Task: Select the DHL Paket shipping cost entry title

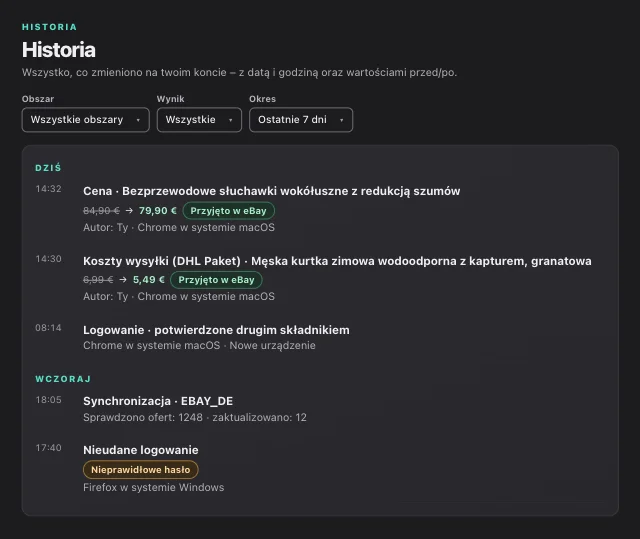Action: pyautogui.click(x=337, y=261)
